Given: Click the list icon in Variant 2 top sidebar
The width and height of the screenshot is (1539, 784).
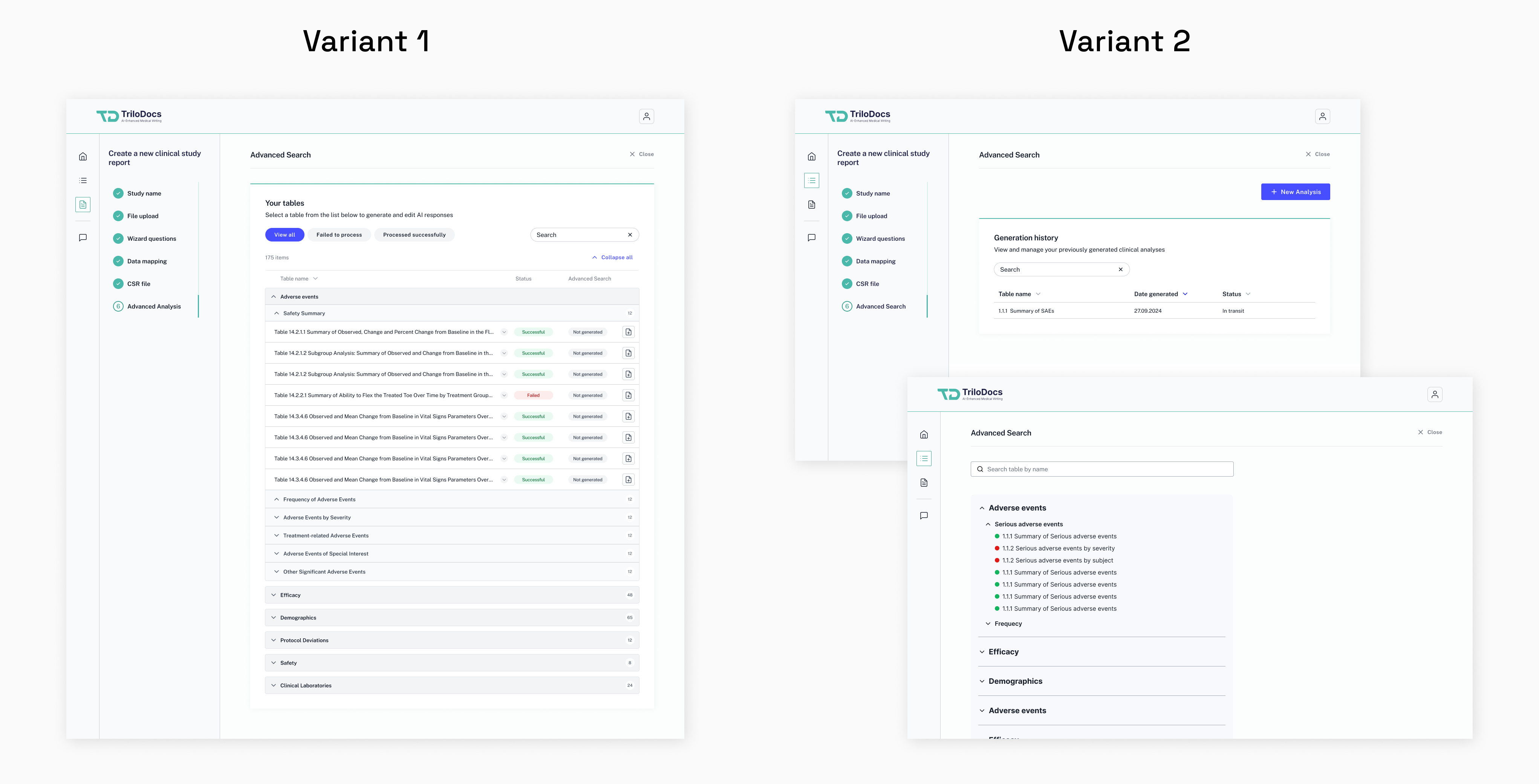Looking at the screenshot, I should [811, 180].
